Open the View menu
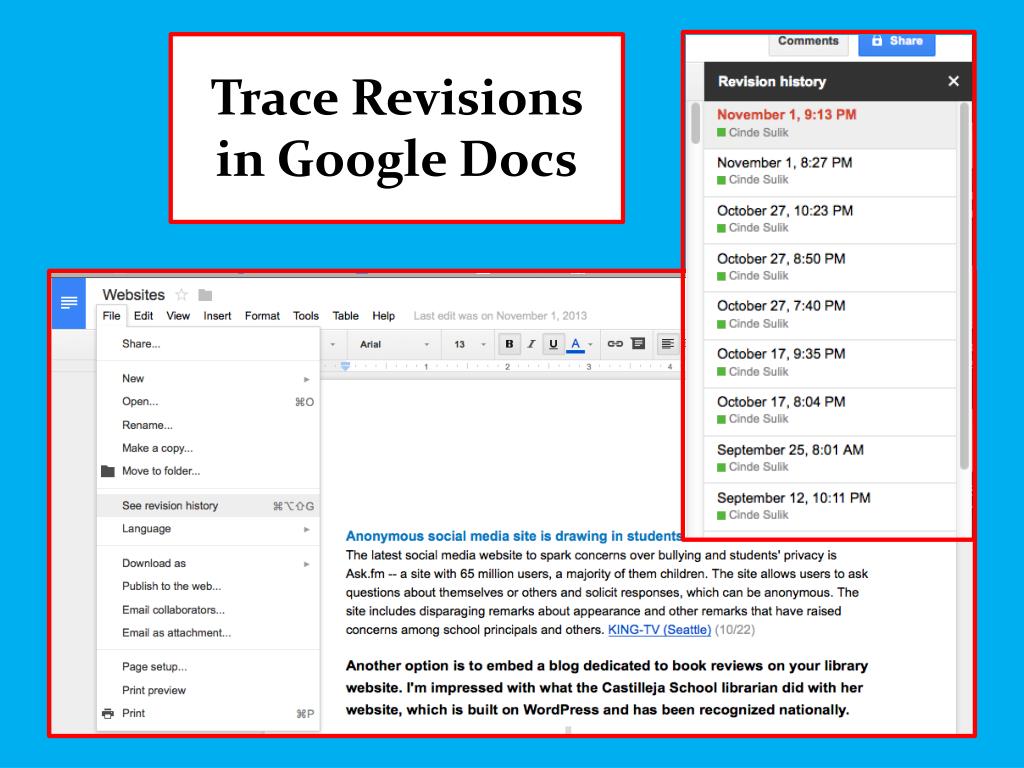This screenshot has width=1024, height=768. [x=178, y=315]
